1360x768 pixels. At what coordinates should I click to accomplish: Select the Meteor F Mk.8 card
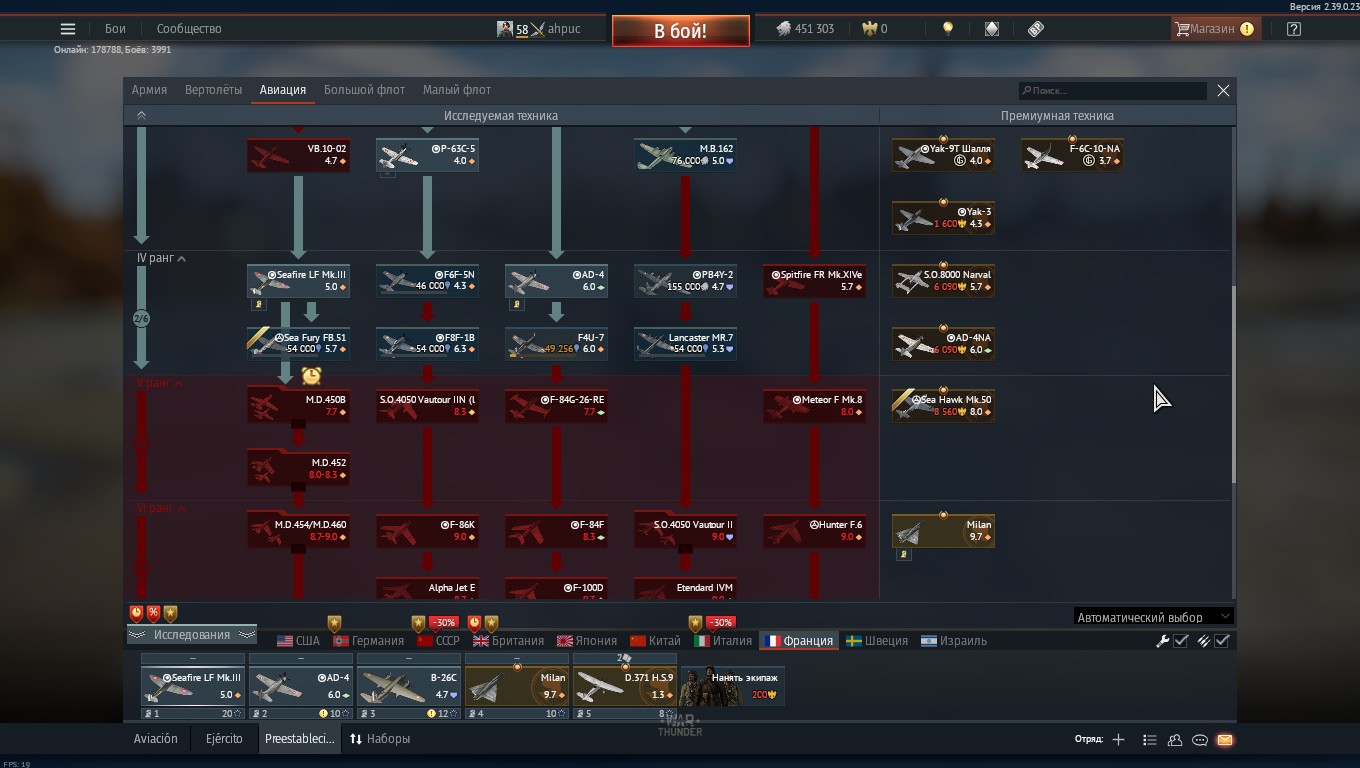tap(814, 406)
